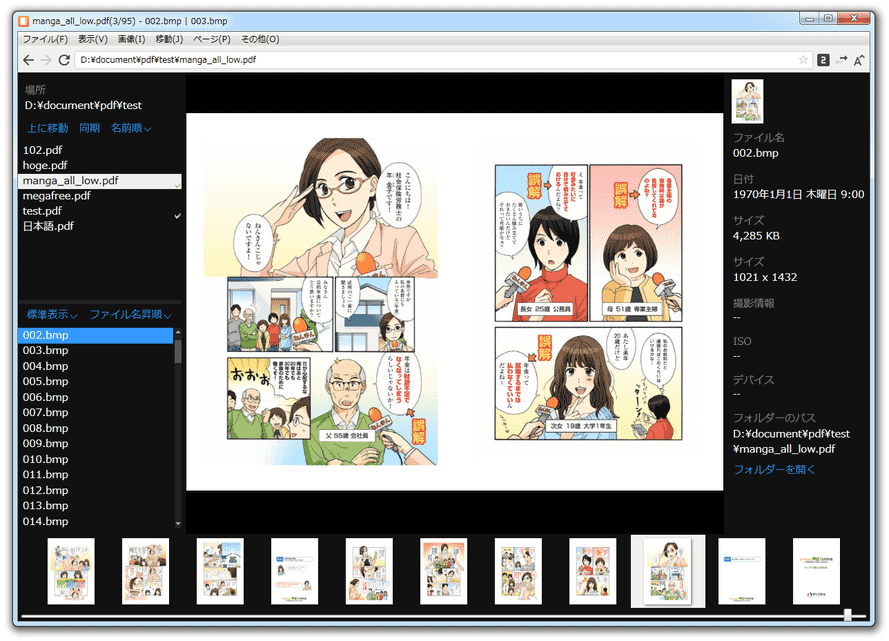Select hoge.pdf in the folder list
The height and width of the screenshot is (641, 889).
[99, 165]
